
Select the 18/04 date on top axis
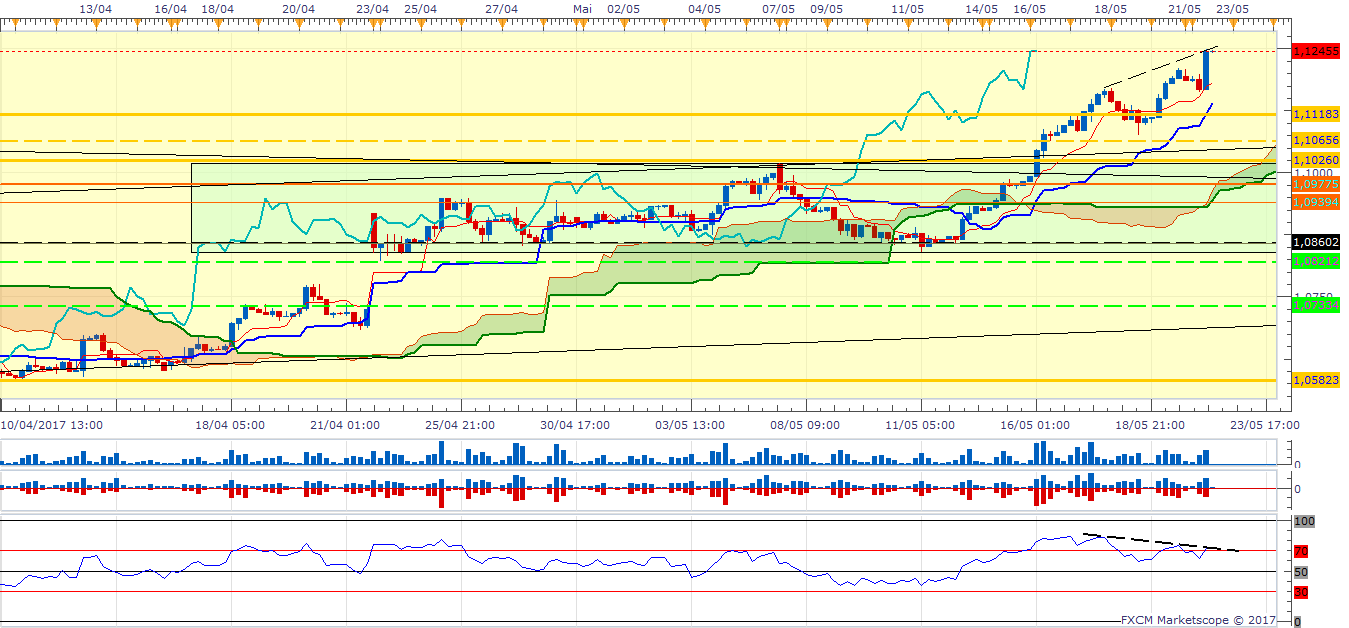point(218,8)
